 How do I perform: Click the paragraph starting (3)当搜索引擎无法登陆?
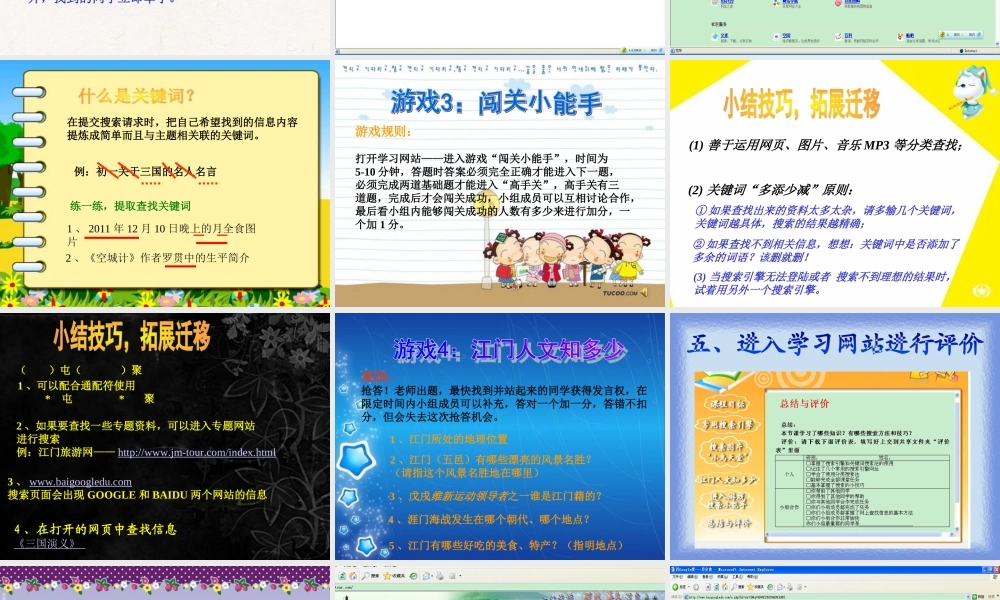(x=823, y=282)
